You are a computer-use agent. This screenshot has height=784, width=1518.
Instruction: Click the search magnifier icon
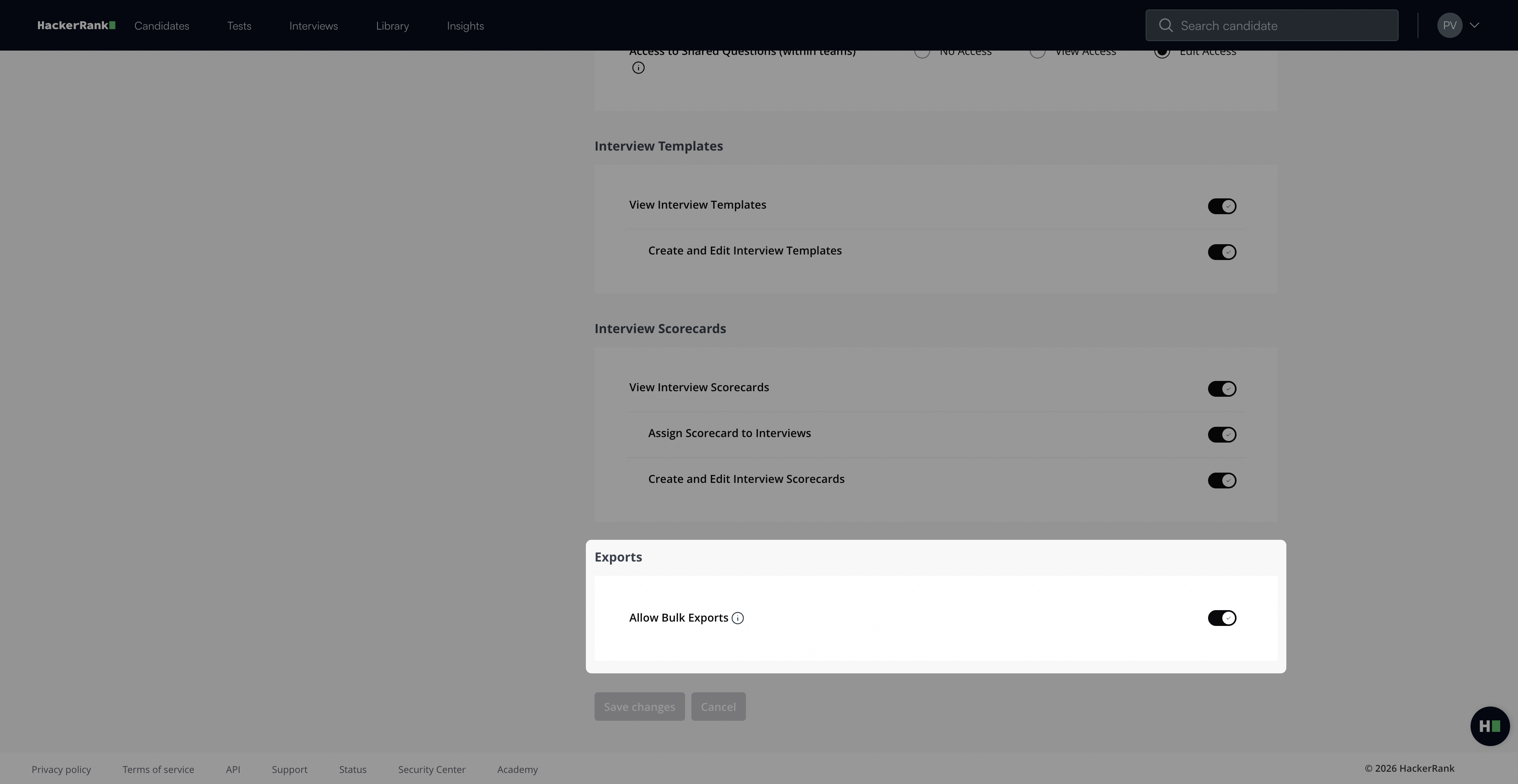(1165, 25)
